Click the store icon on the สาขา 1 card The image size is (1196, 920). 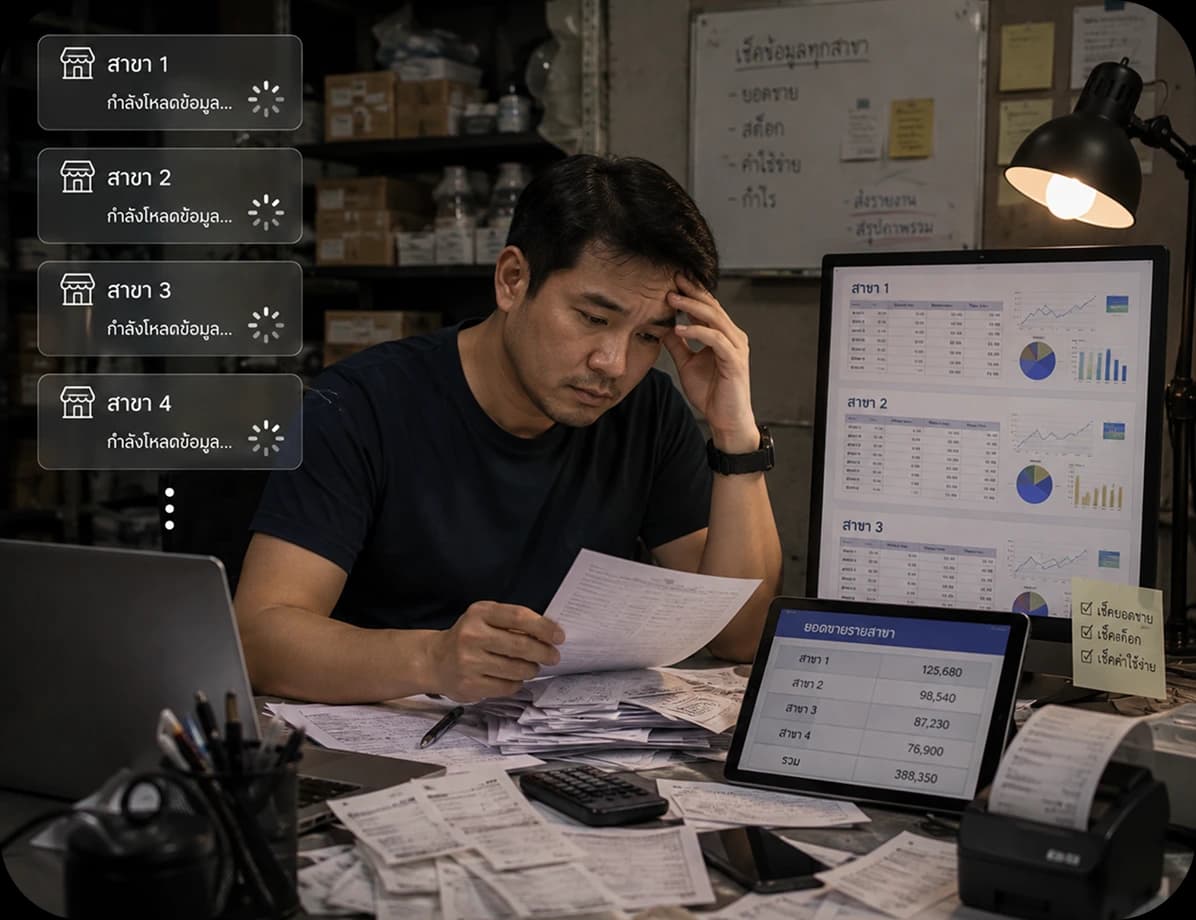(78, 63)
